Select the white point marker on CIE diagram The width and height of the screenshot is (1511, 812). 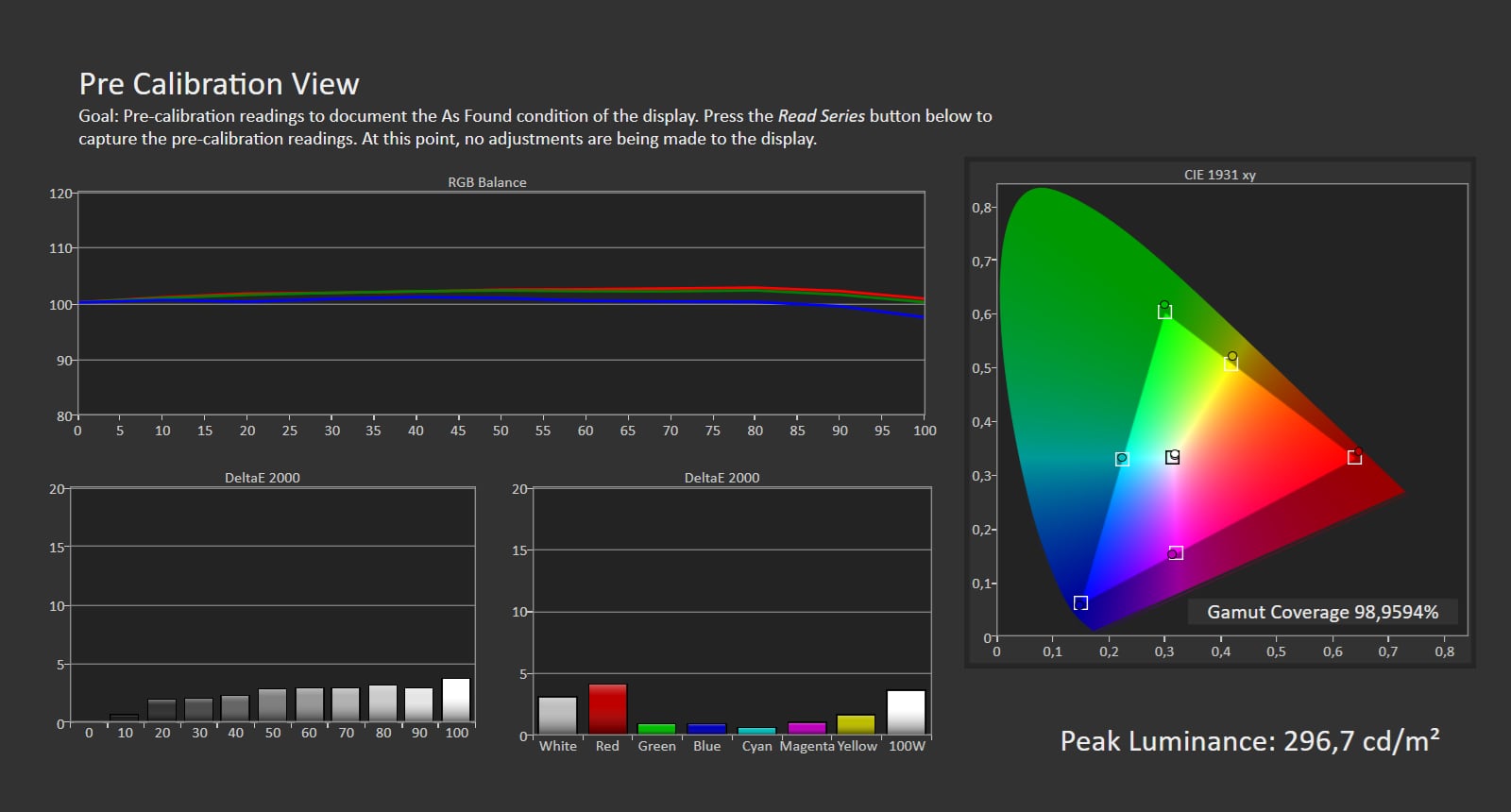(1172, 457)
